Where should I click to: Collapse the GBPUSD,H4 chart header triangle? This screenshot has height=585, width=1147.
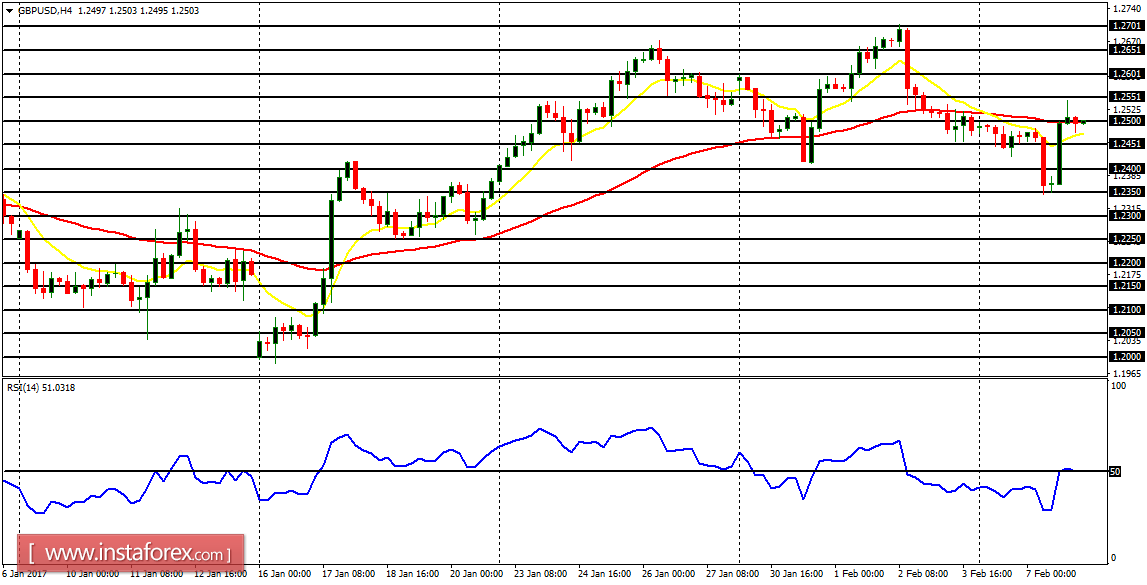point(10,10)
